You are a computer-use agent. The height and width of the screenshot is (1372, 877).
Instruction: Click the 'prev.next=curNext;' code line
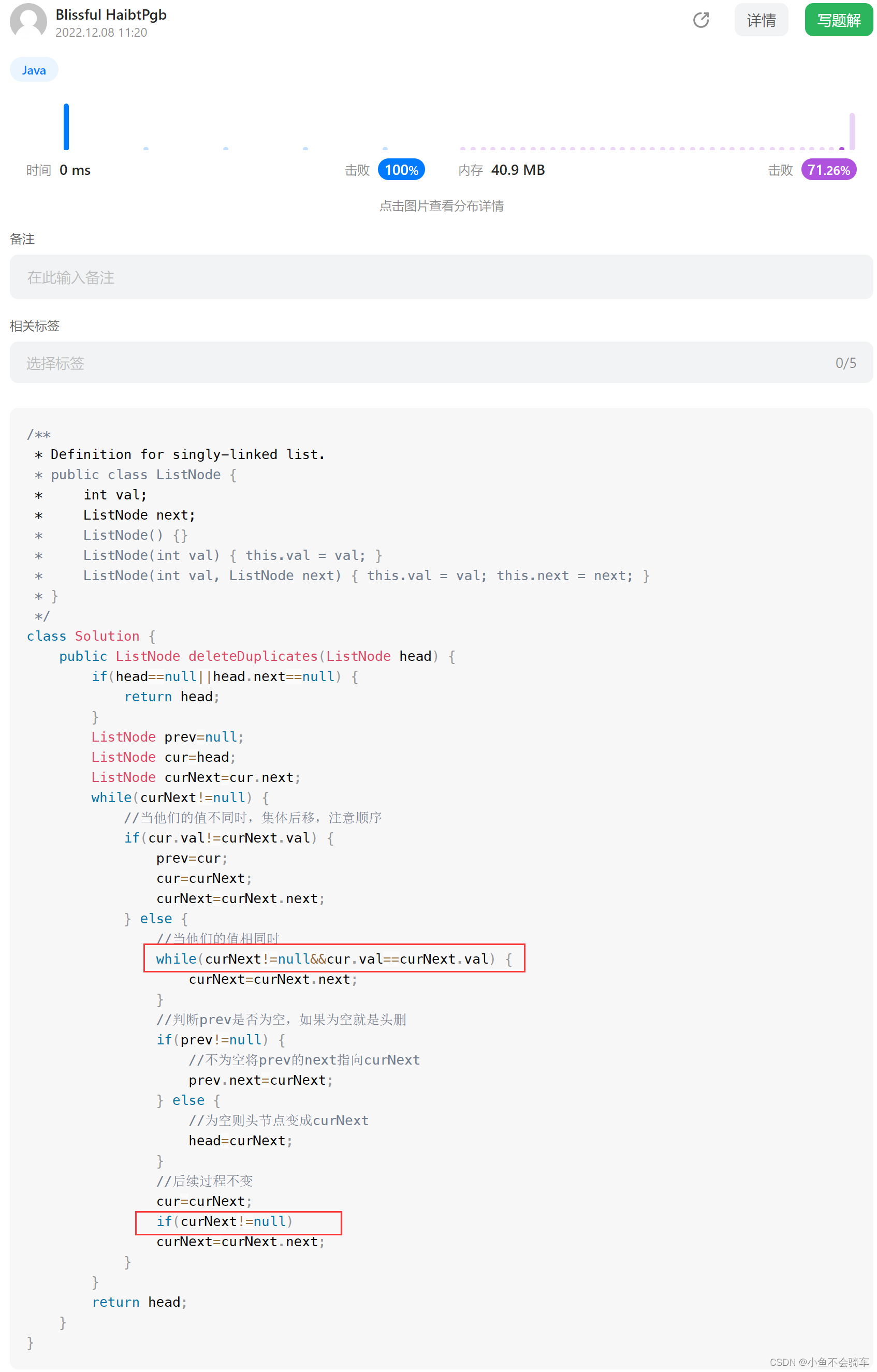pyautogui.click(x=261, y=1080)
